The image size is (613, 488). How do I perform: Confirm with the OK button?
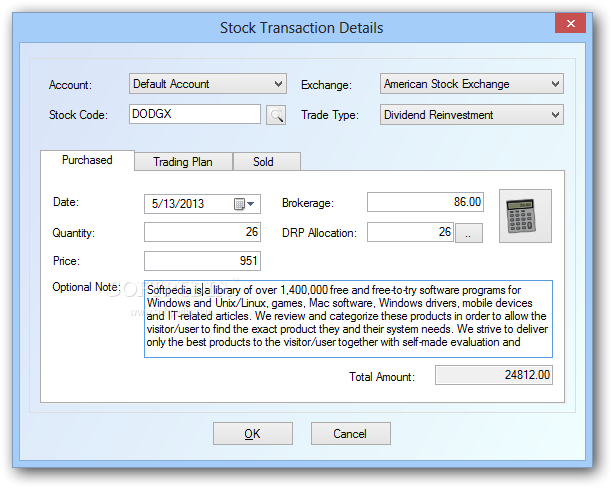pos(253,433)
